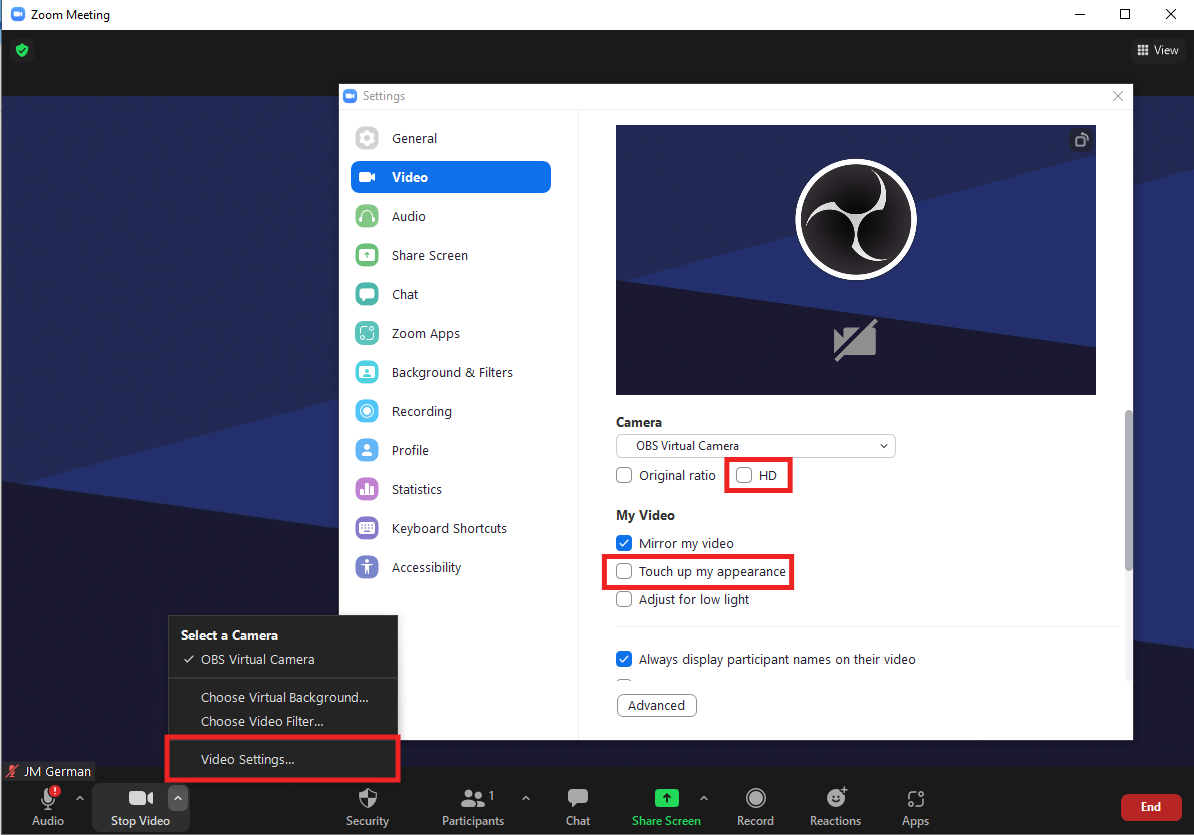Open the View layout menu

1157,50
